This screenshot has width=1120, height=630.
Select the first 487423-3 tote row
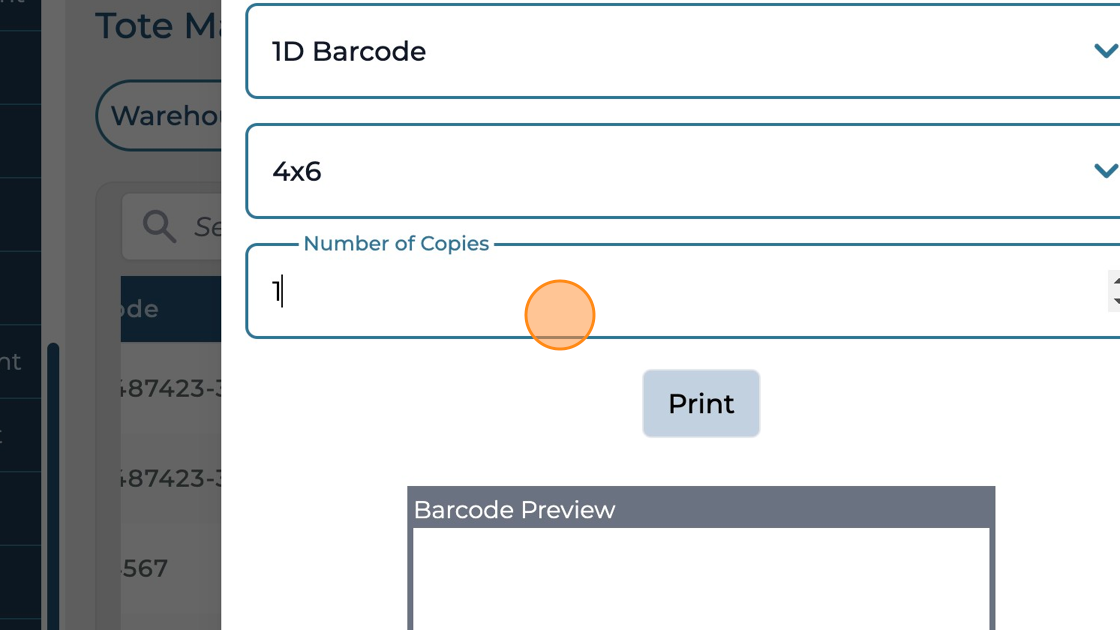point(170,388)
